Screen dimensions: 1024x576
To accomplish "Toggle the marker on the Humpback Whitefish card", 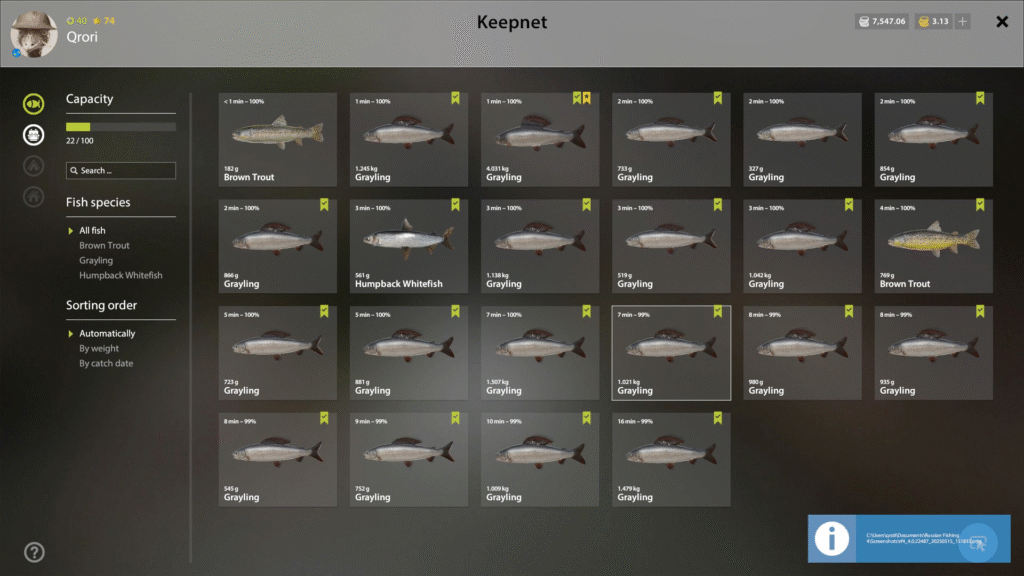I will click(455, 204).
